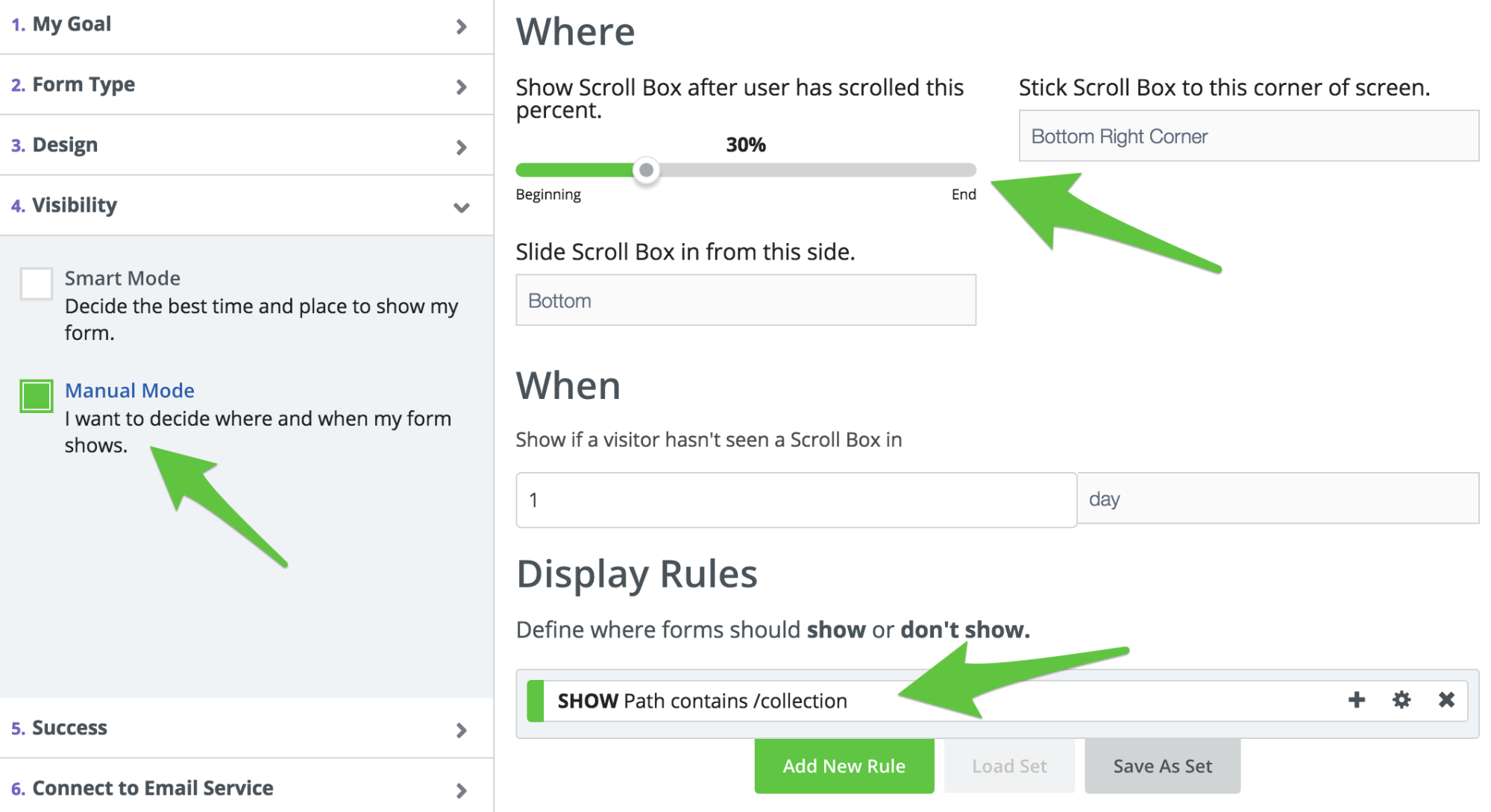The width and height of the screenshot is (1491, 812).
Task: Expand the Success section chevron
Action: tap(462, 730)
